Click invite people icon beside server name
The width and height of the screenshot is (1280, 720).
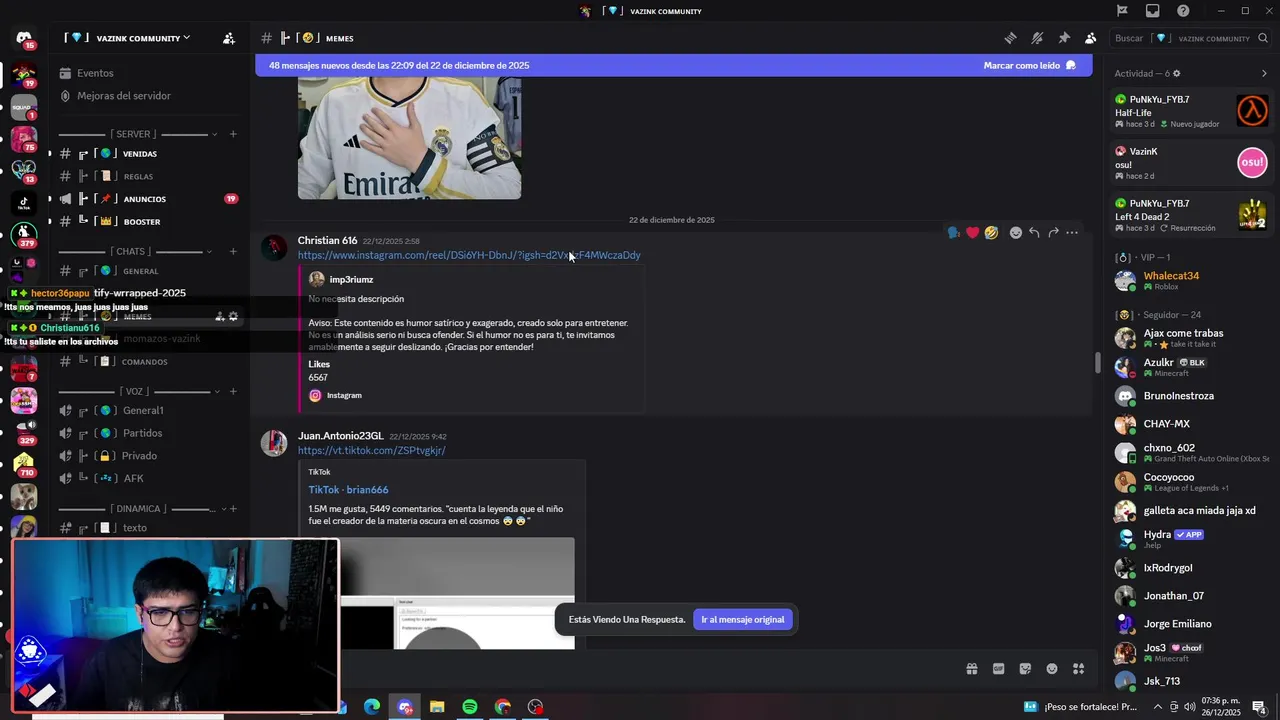point(229,38)
